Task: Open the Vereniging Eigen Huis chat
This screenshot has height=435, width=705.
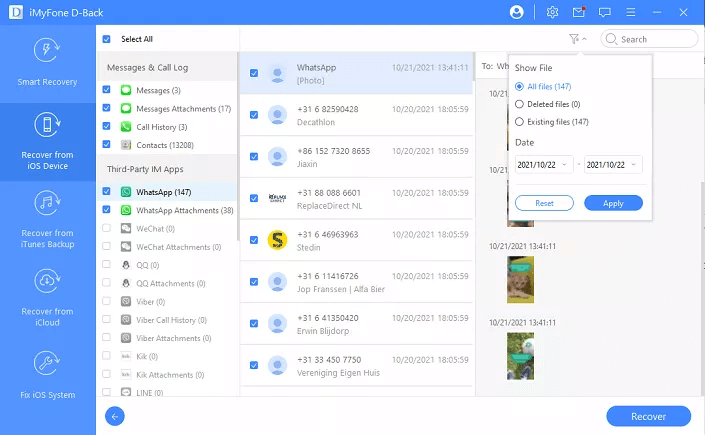Action: (356, 366)
